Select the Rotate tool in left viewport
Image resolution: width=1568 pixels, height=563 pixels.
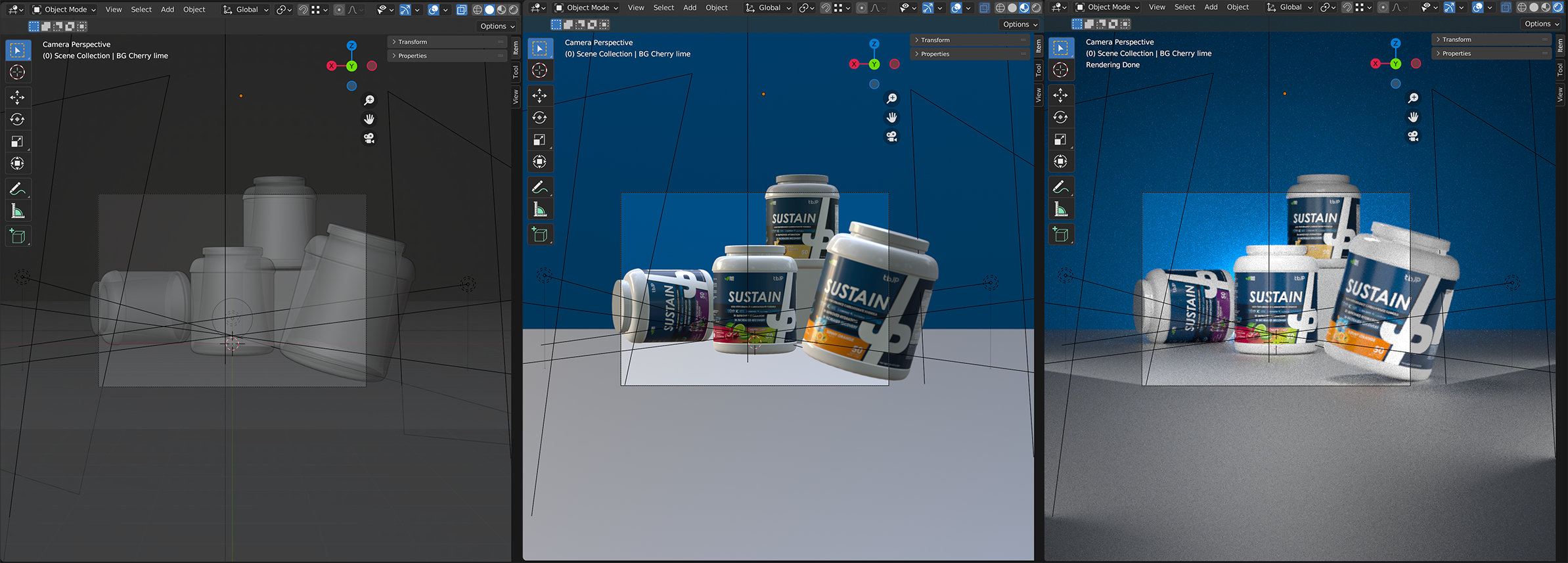(18, 120)
